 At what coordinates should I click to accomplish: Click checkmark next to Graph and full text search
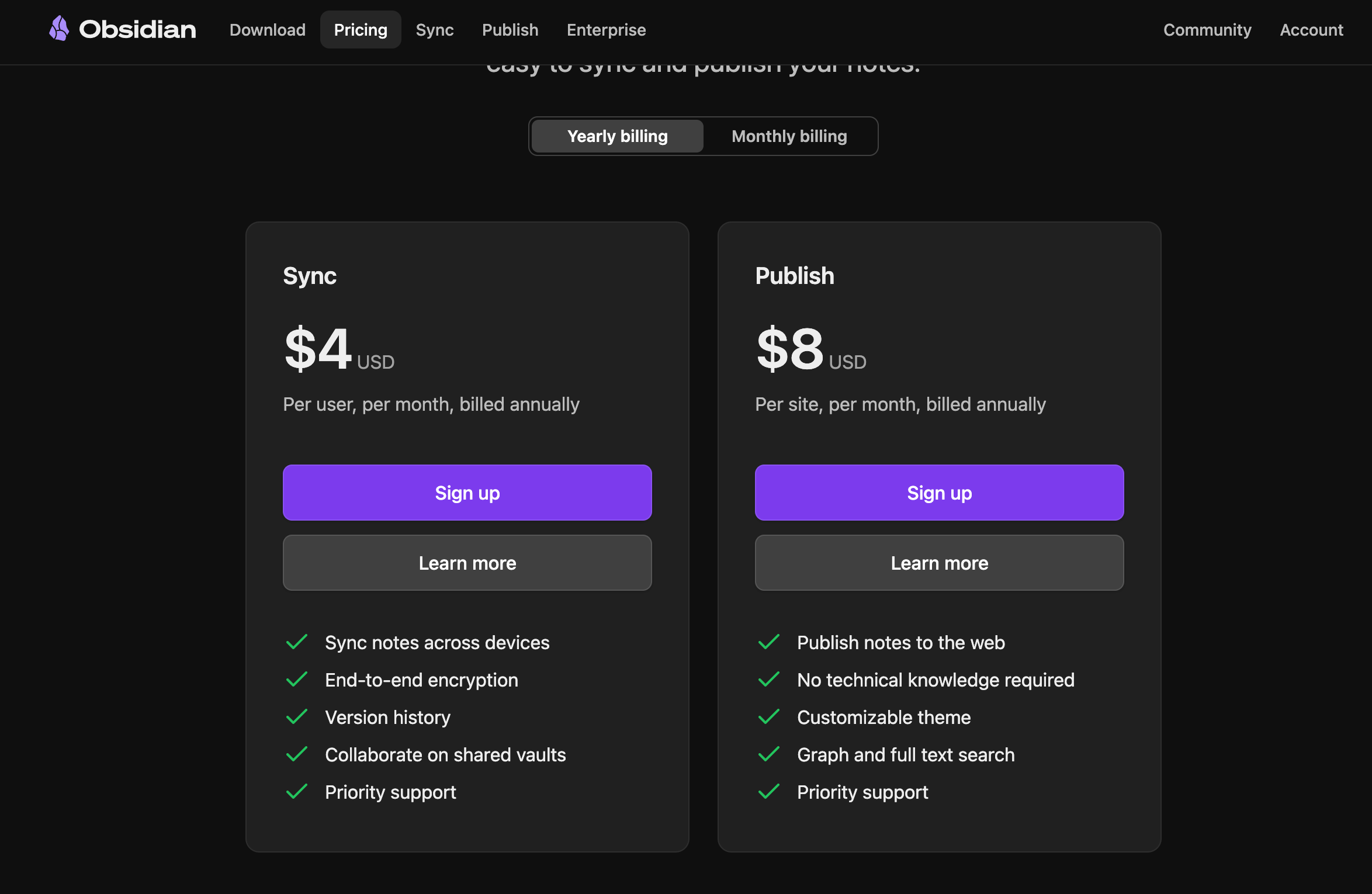(x=769, y=754)
